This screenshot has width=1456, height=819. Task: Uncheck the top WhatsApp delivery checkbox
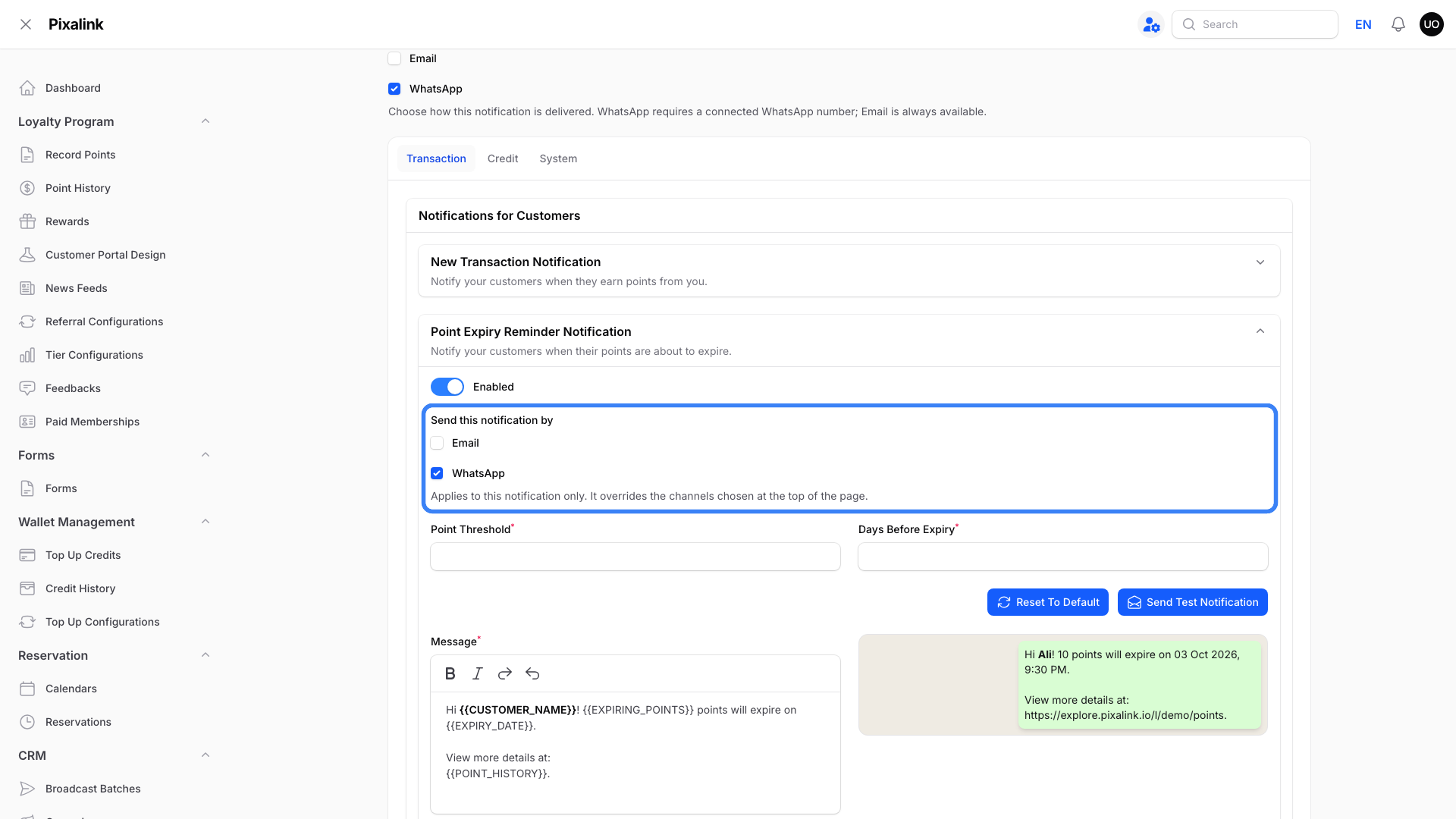point(394,89)
